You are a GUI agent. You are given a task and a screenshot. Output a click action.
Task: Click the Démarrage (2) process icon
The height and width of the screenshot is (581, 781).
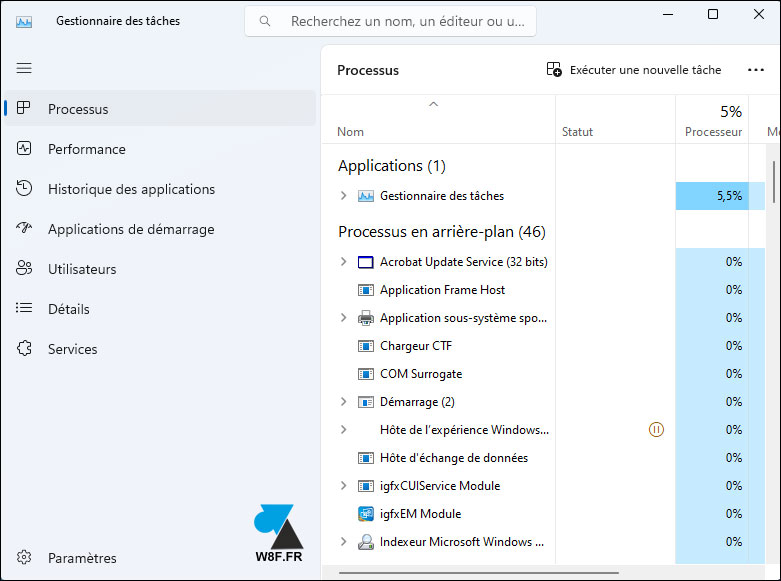pyautogui.click(x=366, y=402)
